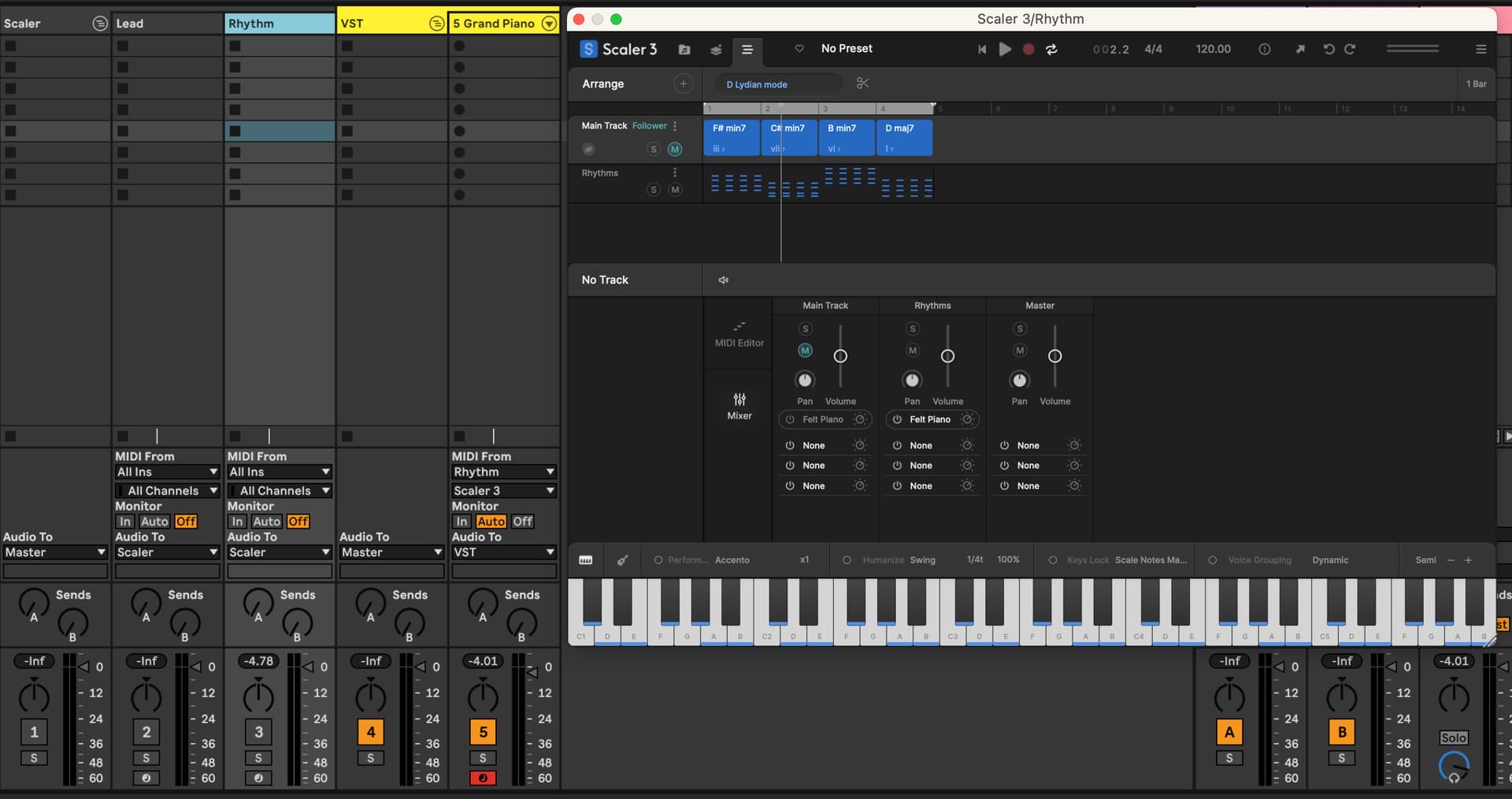Image resolution: width=1512 pixels, height=799 pixels.
Task: Open the Scaler 3 browse folder icon
Action: point(684,49)
